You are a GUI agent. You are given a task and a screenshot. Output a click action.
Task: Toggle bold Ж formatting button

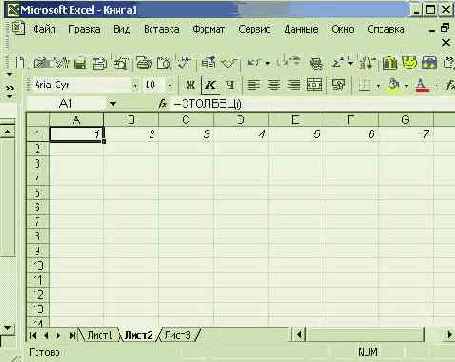tap(190, 85)
